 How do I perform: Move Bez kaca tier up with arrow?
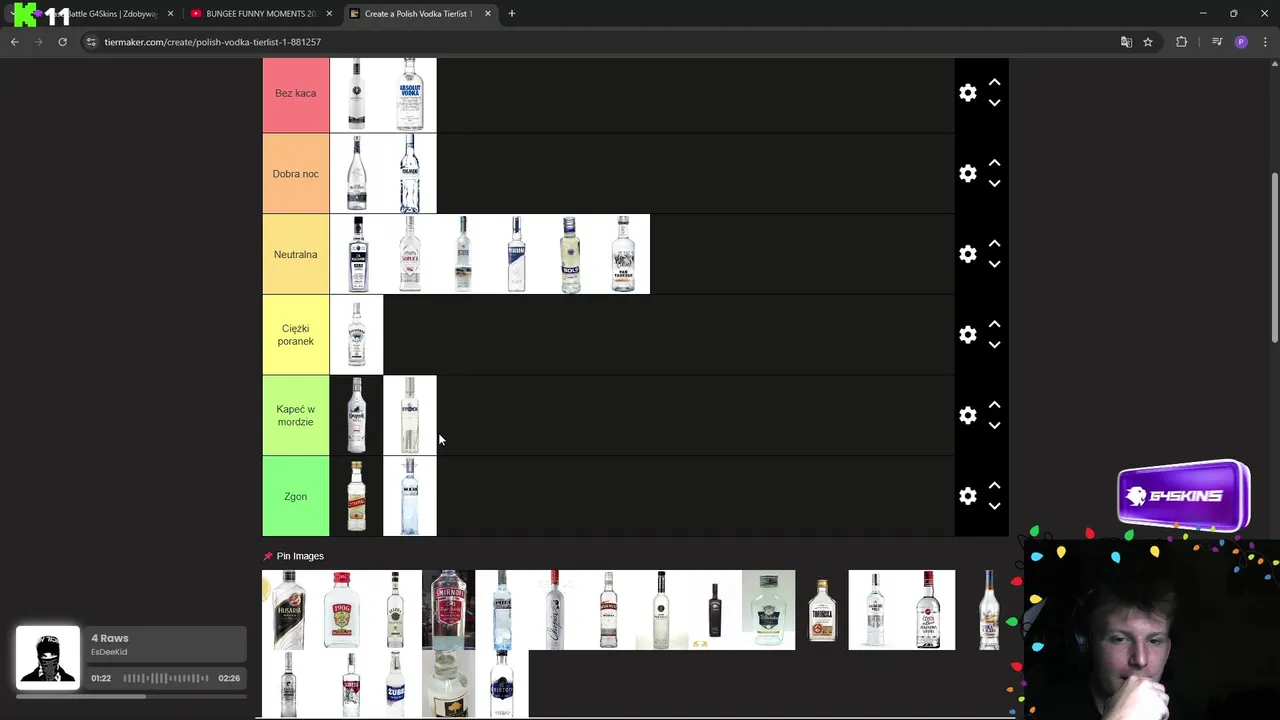(994, 82)
